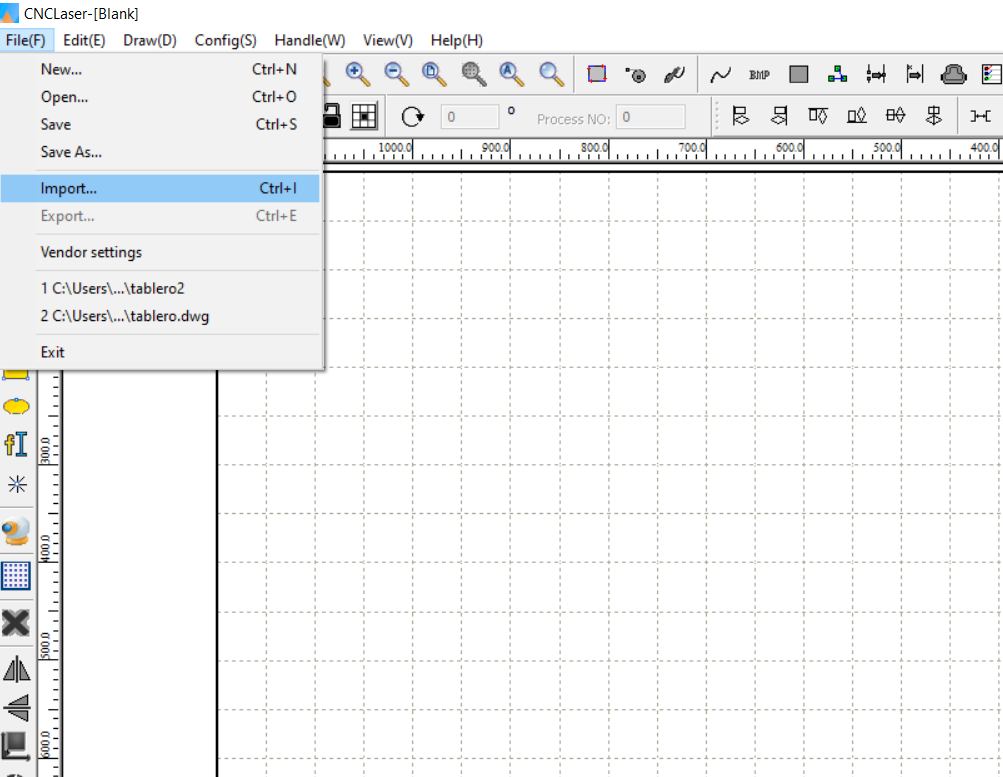Open the Help(H) menu
Screen dimensions: 1003x777
(456, 40)
